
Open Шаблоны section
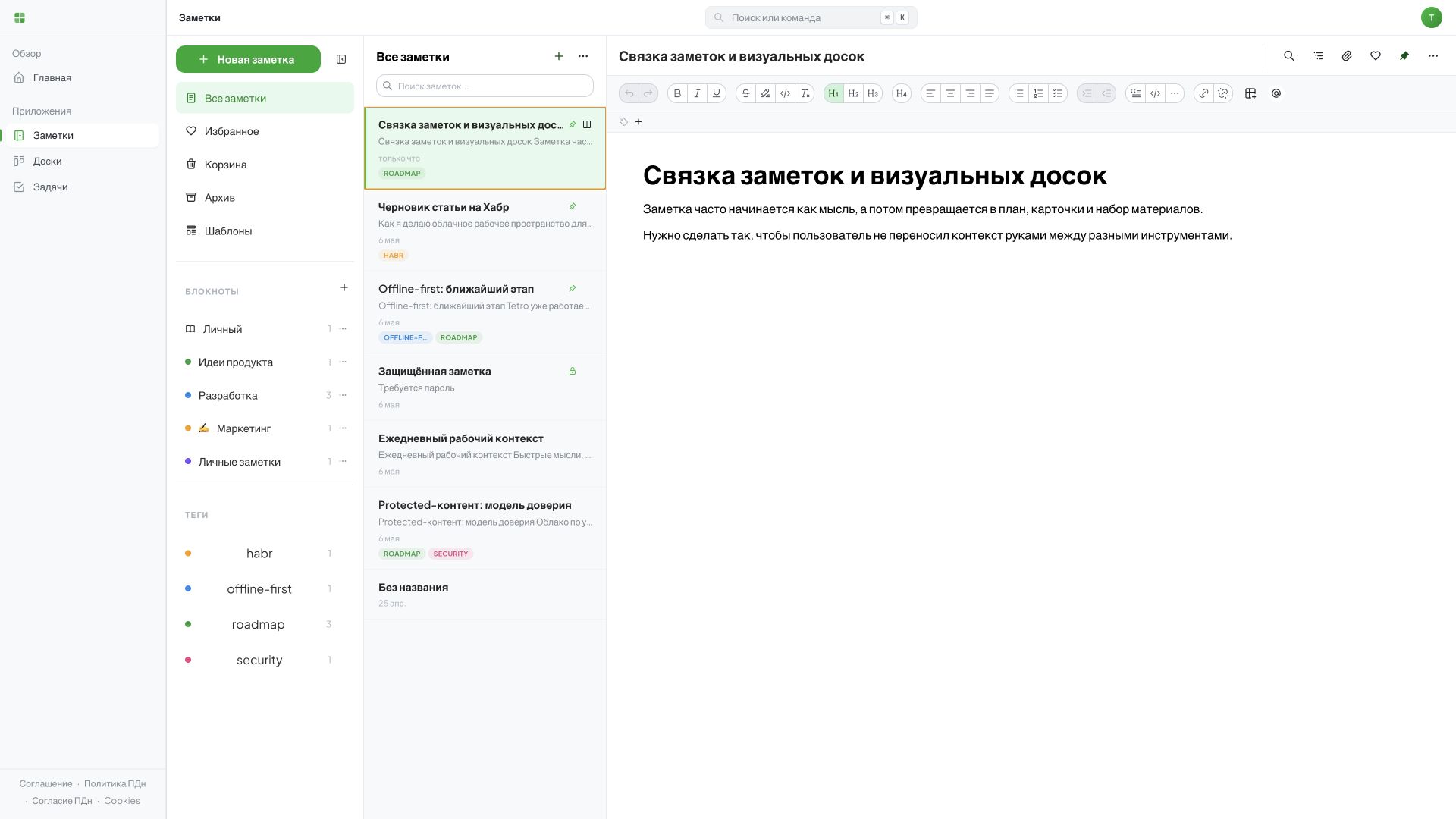pos(265,231)
